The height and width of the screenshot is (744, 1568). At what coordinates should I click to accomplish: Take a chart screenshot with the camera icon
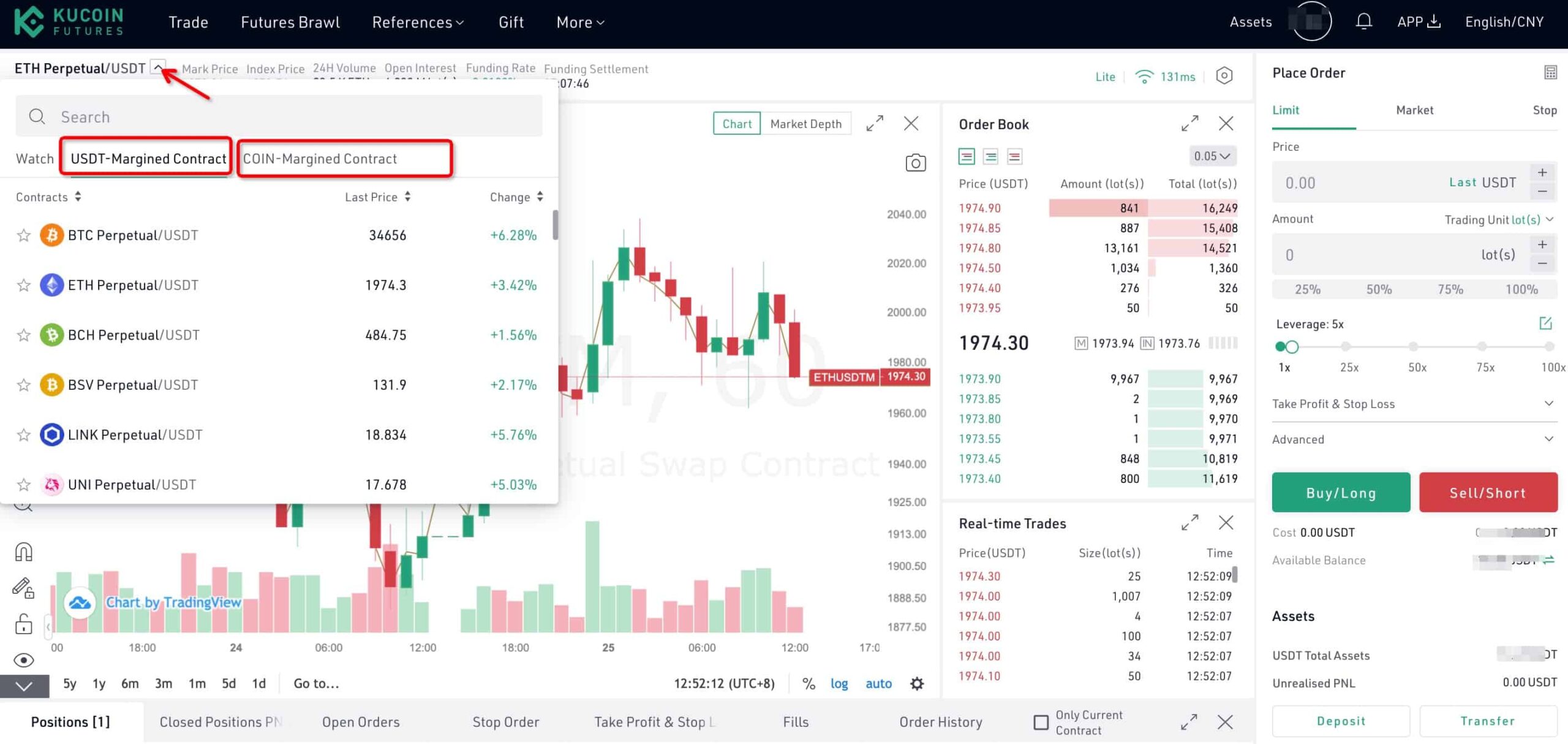click(915, 162)
